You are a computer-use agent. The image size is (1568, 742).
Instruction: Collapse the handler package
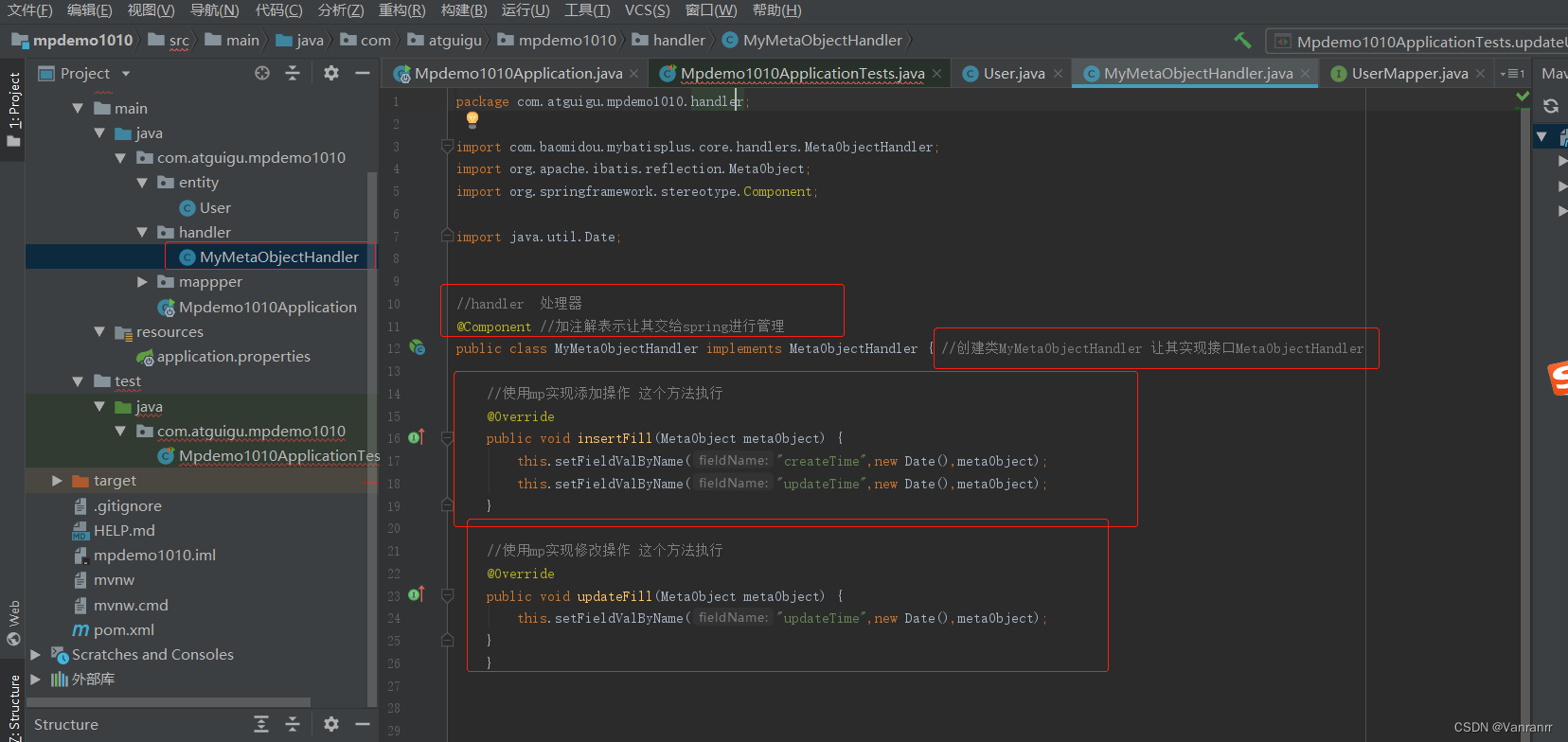click(x=142, y=232)
